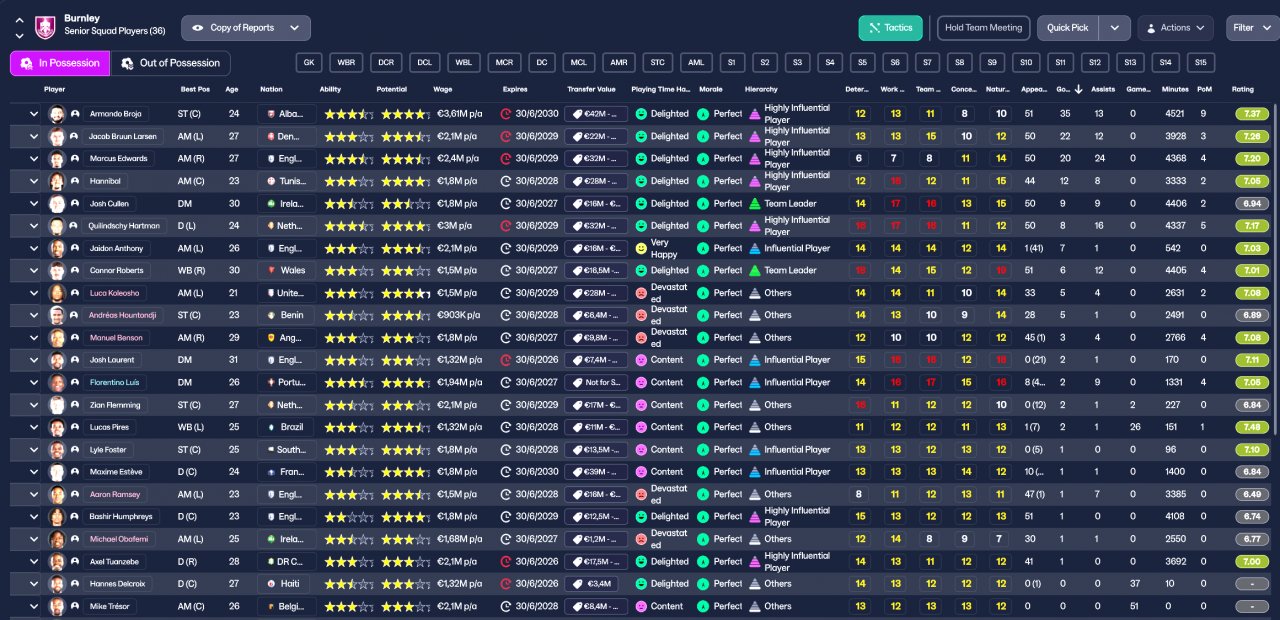The height and width of the screenshot is (620, 1280).
Task: Click the person icon beside Zian Flemming
Action: (x=74, y=405)
